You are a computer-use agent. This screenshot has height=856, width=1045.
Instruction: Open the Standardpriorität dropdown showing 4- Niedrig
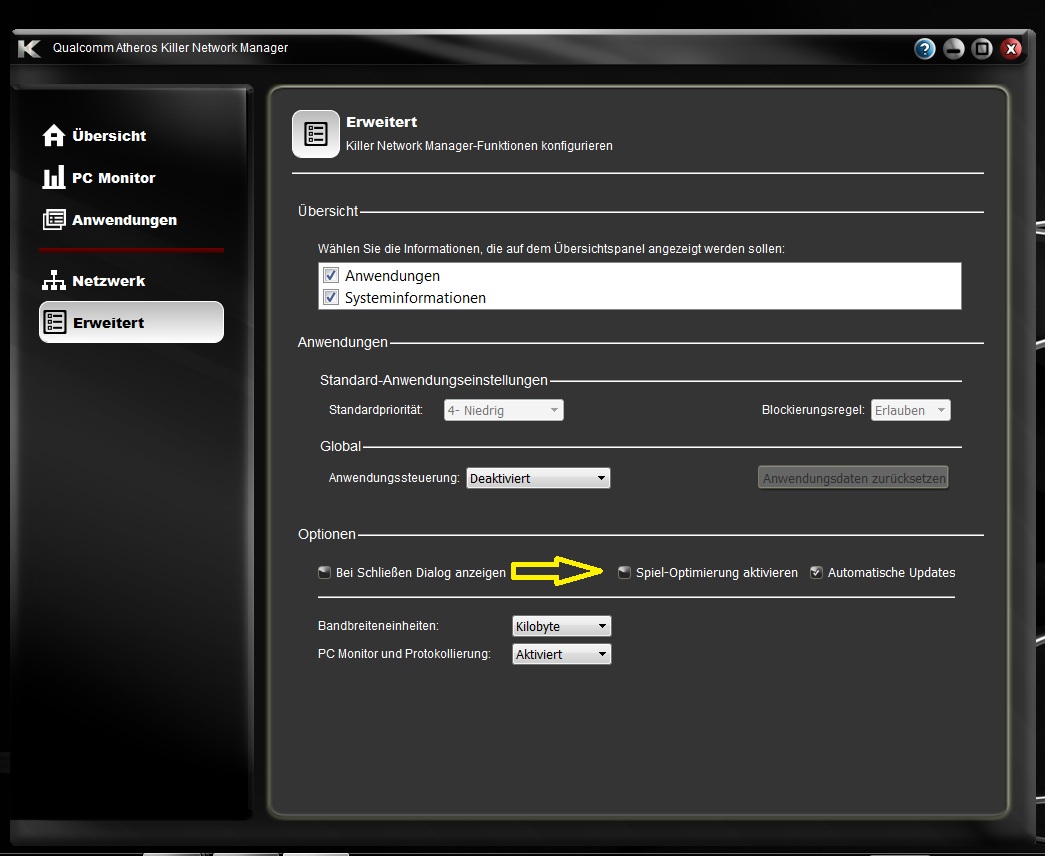(x=504, y=410)
